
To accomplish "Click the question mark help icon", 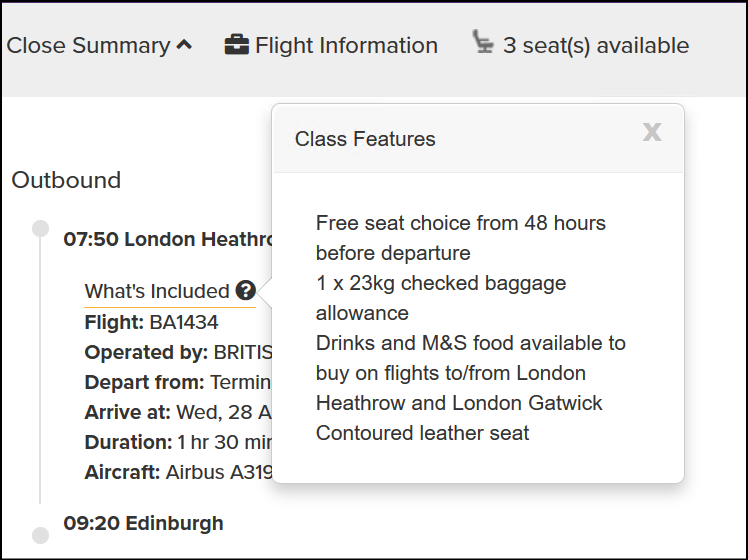I will pyautogui.click(x=246, y=290).
